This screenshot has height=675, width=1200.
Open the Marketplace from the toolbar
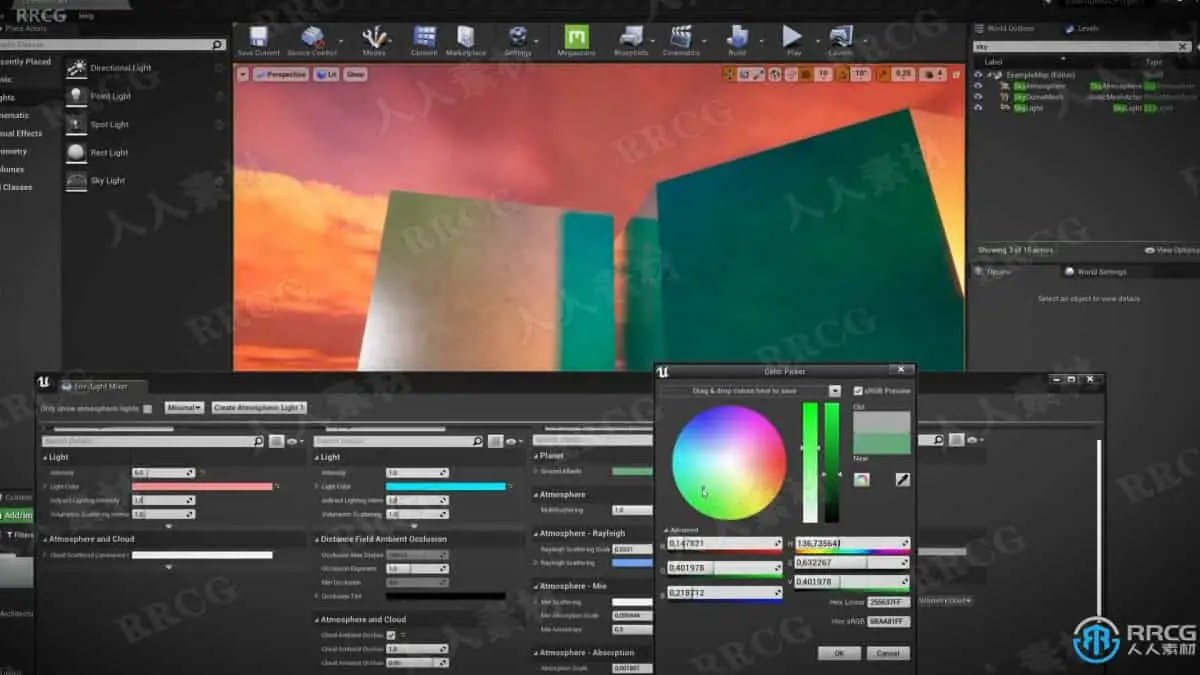click(465, 40)
